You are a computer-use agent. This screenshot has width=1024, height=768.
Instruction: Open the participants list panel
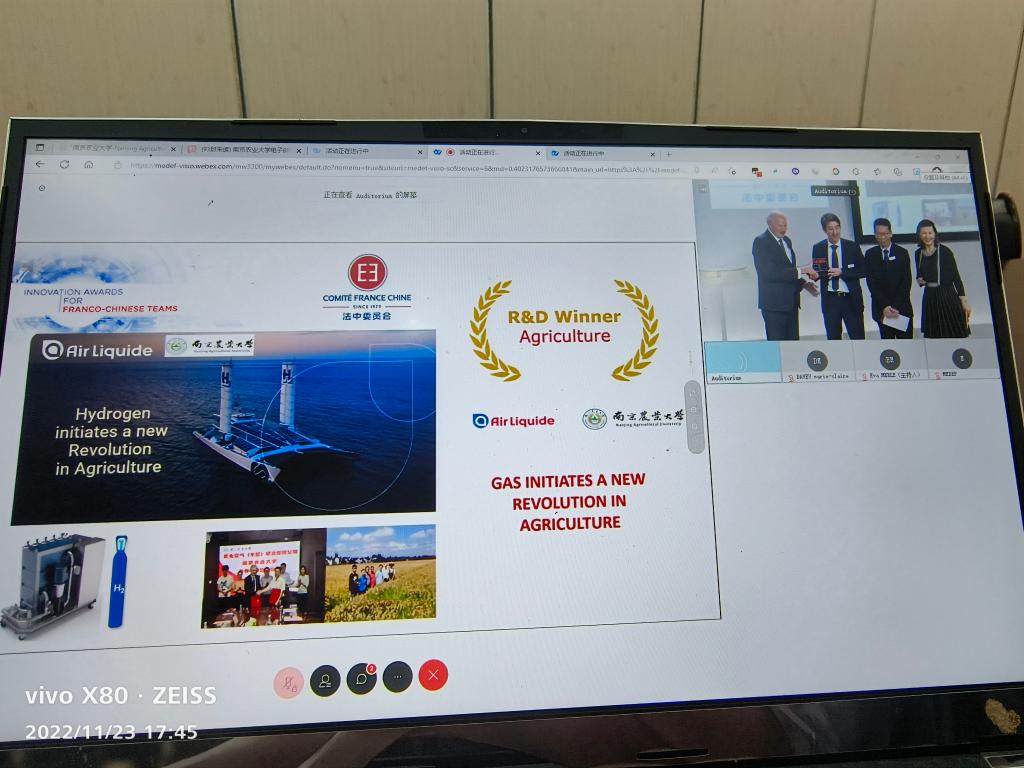click(x=325, y=681)
